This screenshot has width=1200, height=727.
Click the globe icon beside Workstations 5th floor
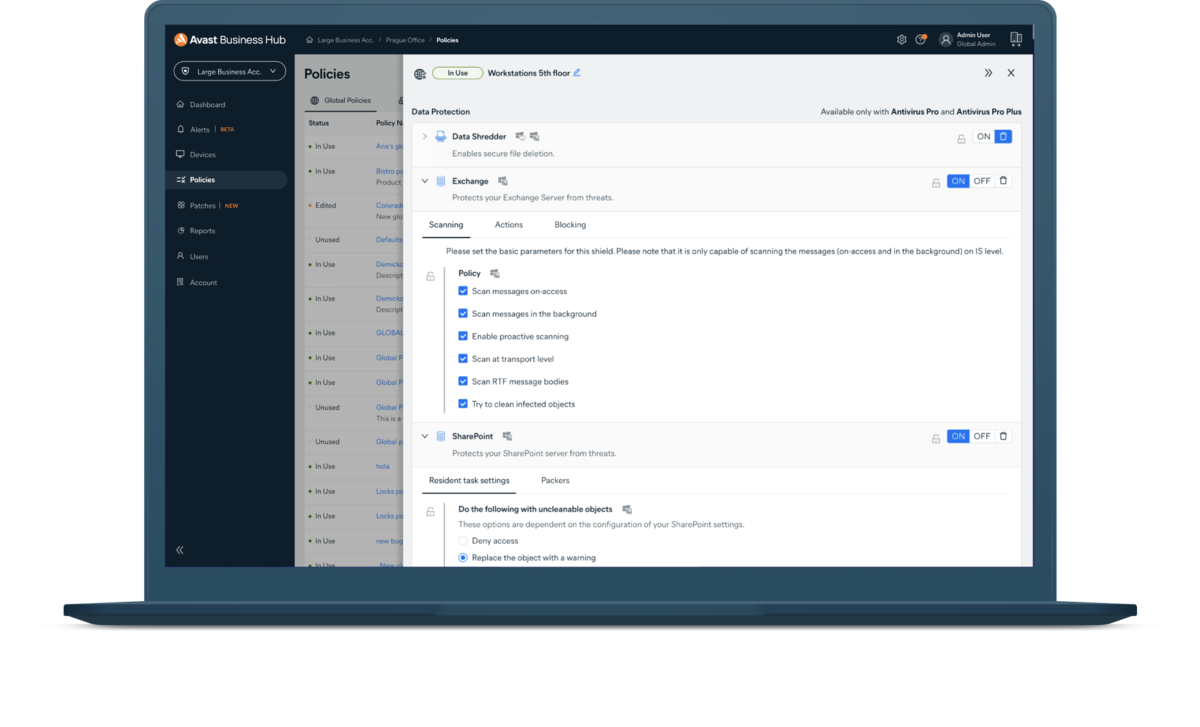pyautogui.click(x=422, y=72)
